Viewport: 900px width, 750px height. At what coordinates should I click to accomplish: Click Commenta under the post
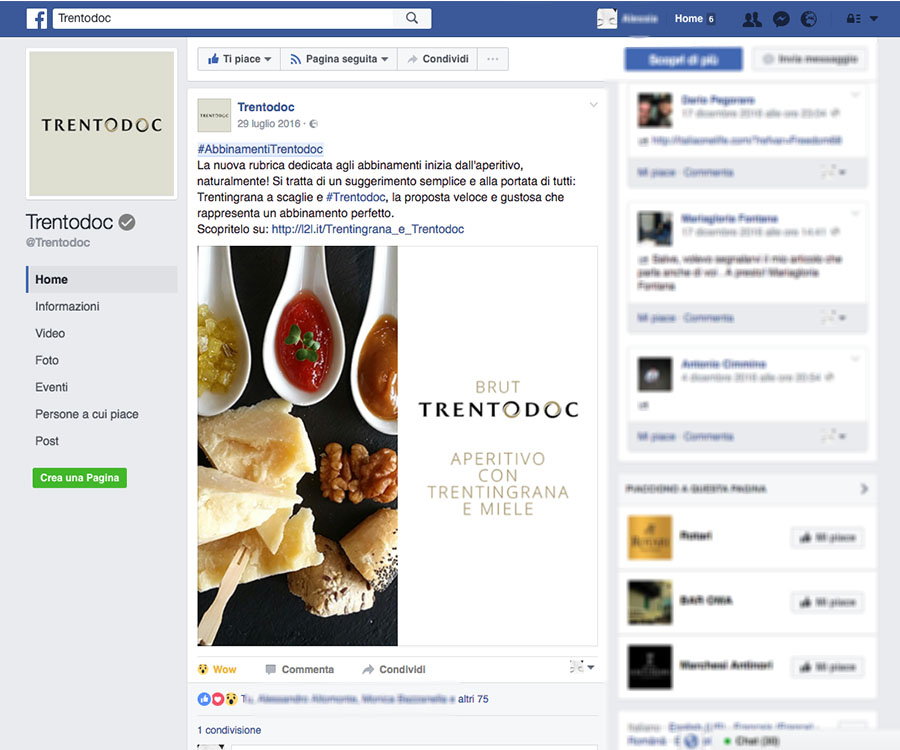click(x=300, y=670)
